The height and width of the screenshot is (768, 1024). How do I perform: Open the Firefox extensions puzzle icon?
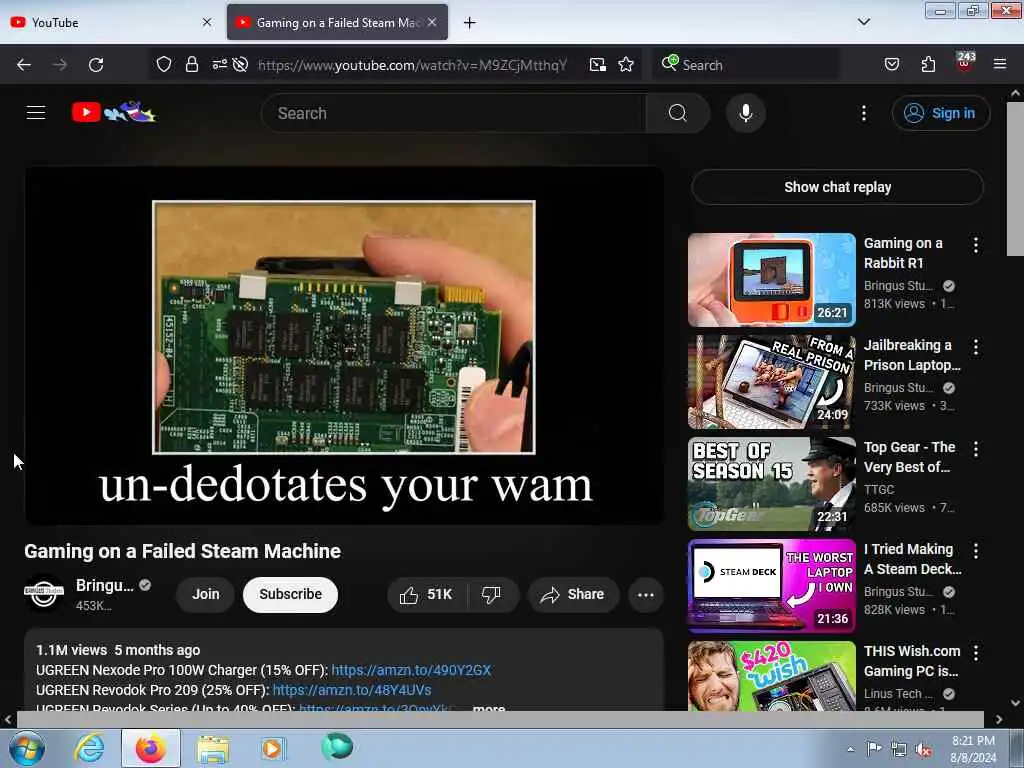[928, 65]
